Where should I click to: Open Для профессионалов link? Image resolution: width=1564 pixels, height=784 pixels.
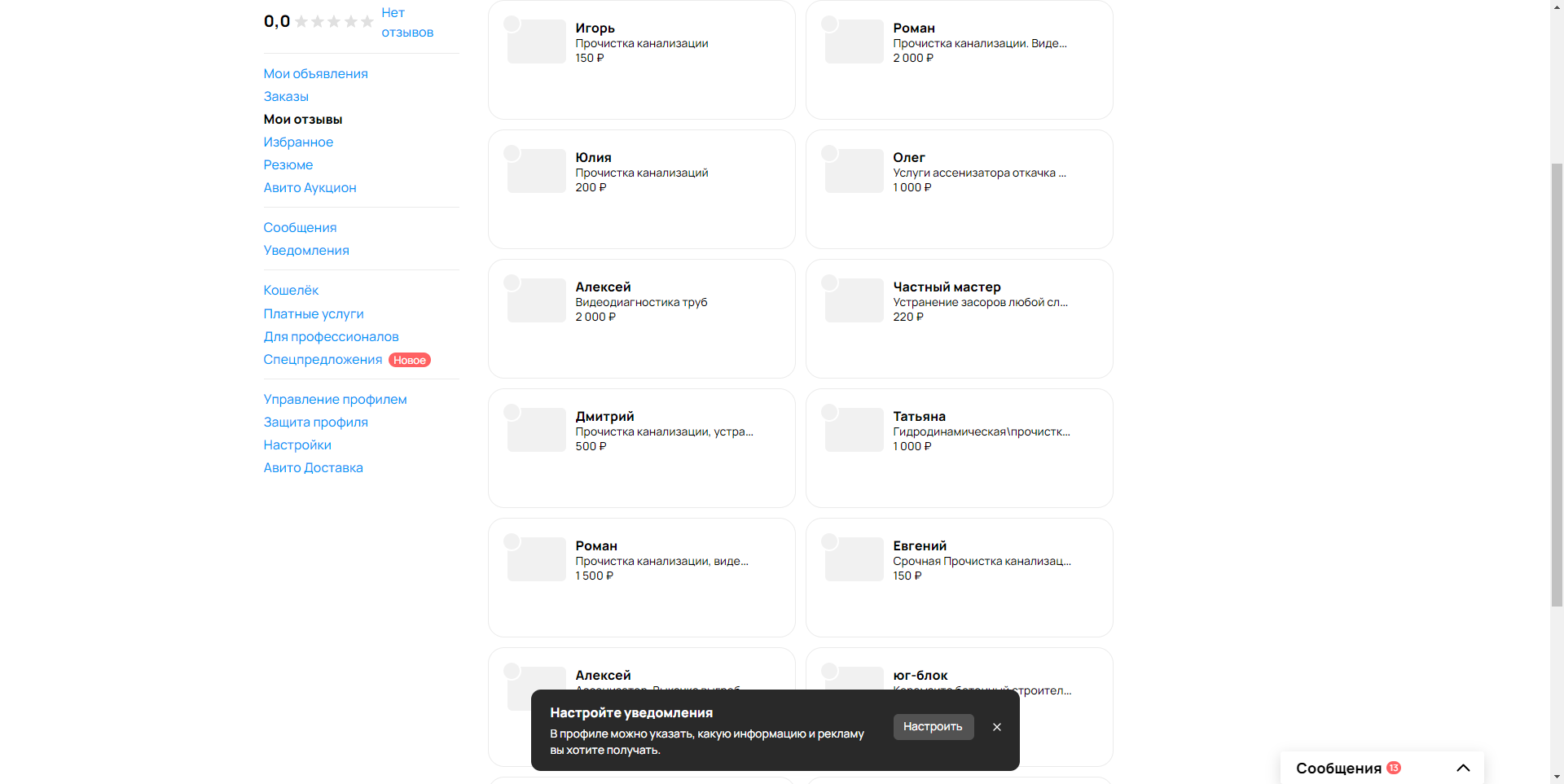(x=332, y=337)
